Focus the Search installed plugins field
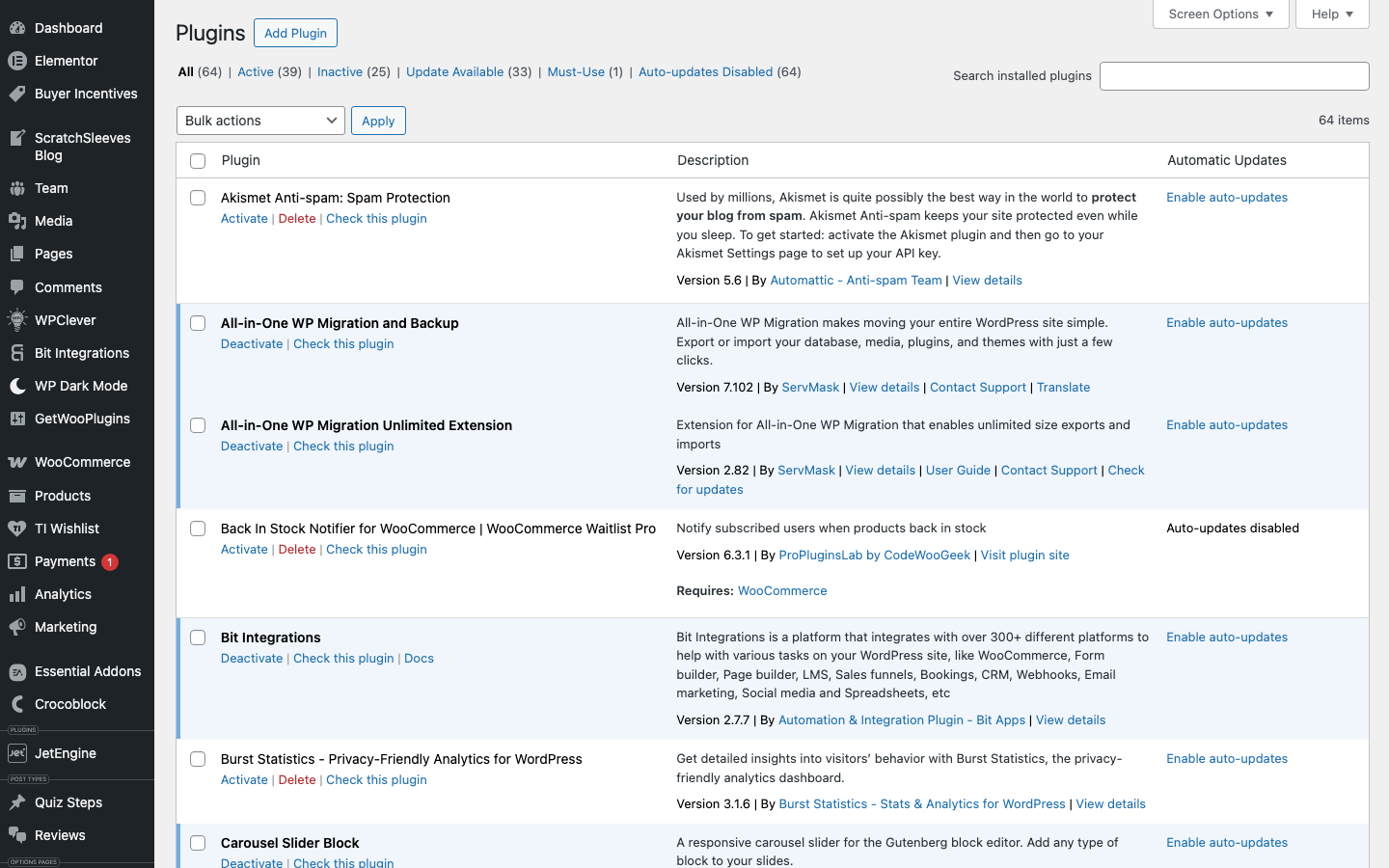 [x=1234, y=76]
